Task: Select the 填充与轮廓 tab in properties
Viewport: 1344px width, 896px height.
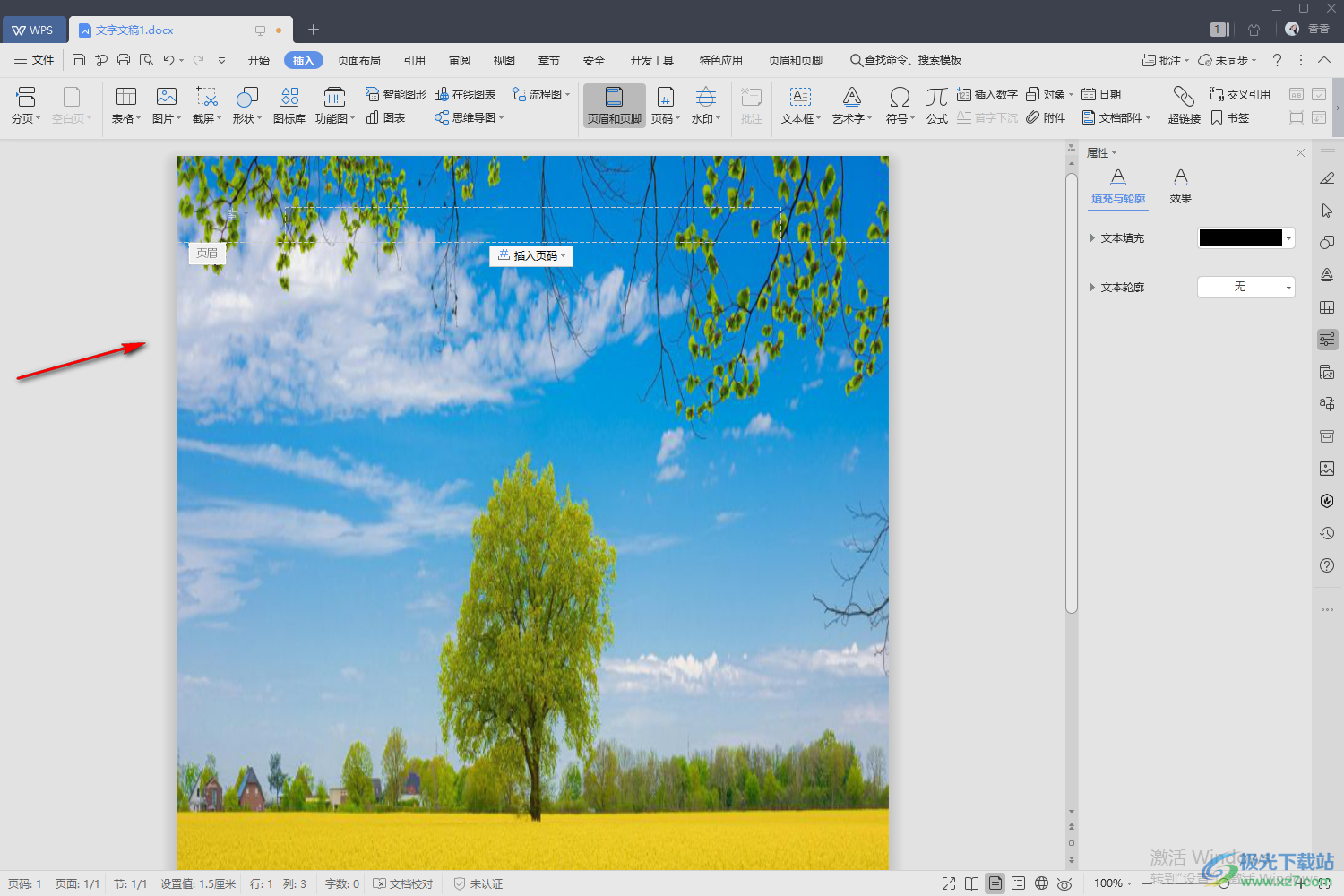Action: point(1118,186)
